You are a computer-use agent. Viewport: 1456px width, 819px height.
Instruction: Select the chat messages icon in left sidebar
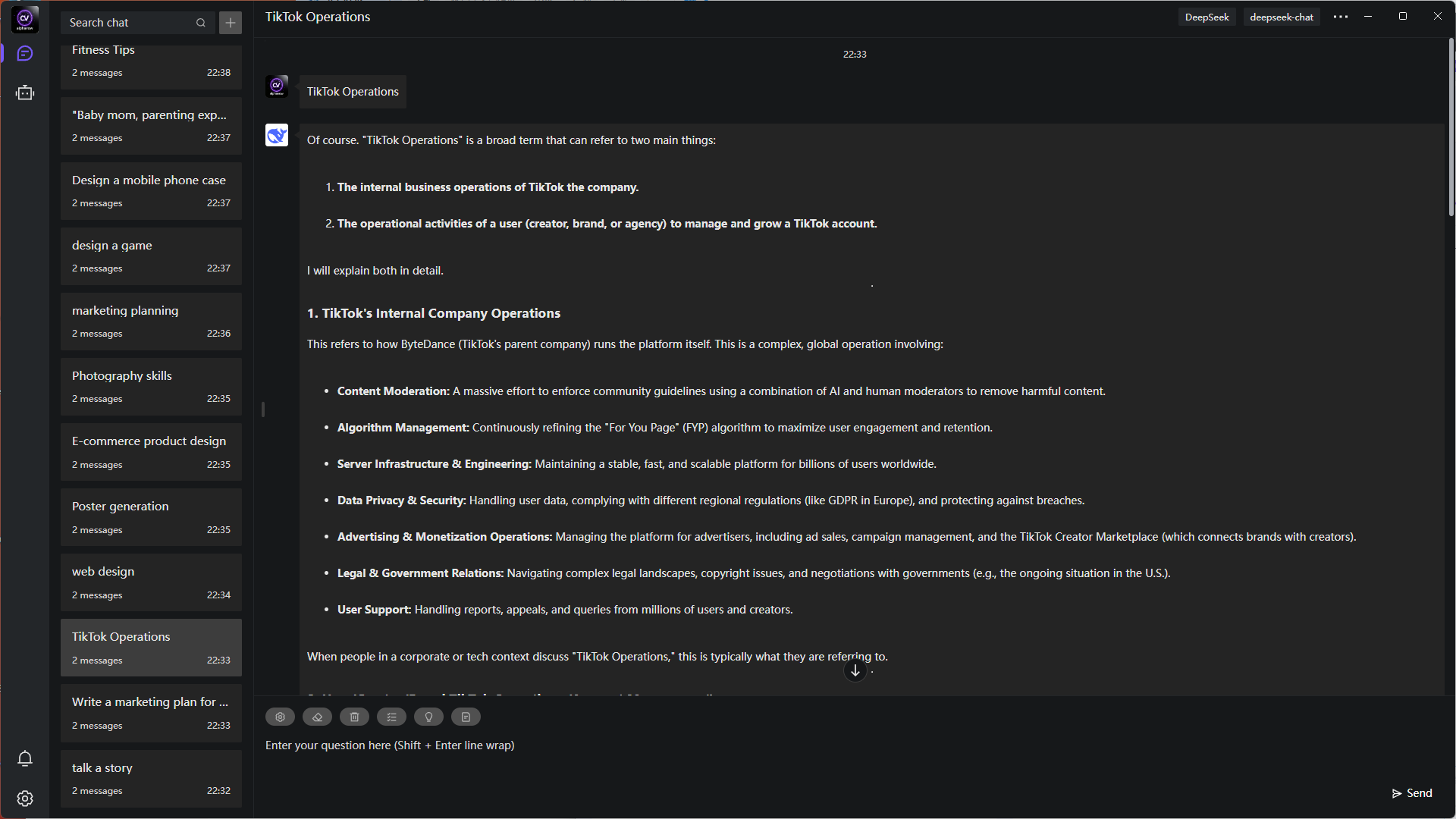point(25,53)
